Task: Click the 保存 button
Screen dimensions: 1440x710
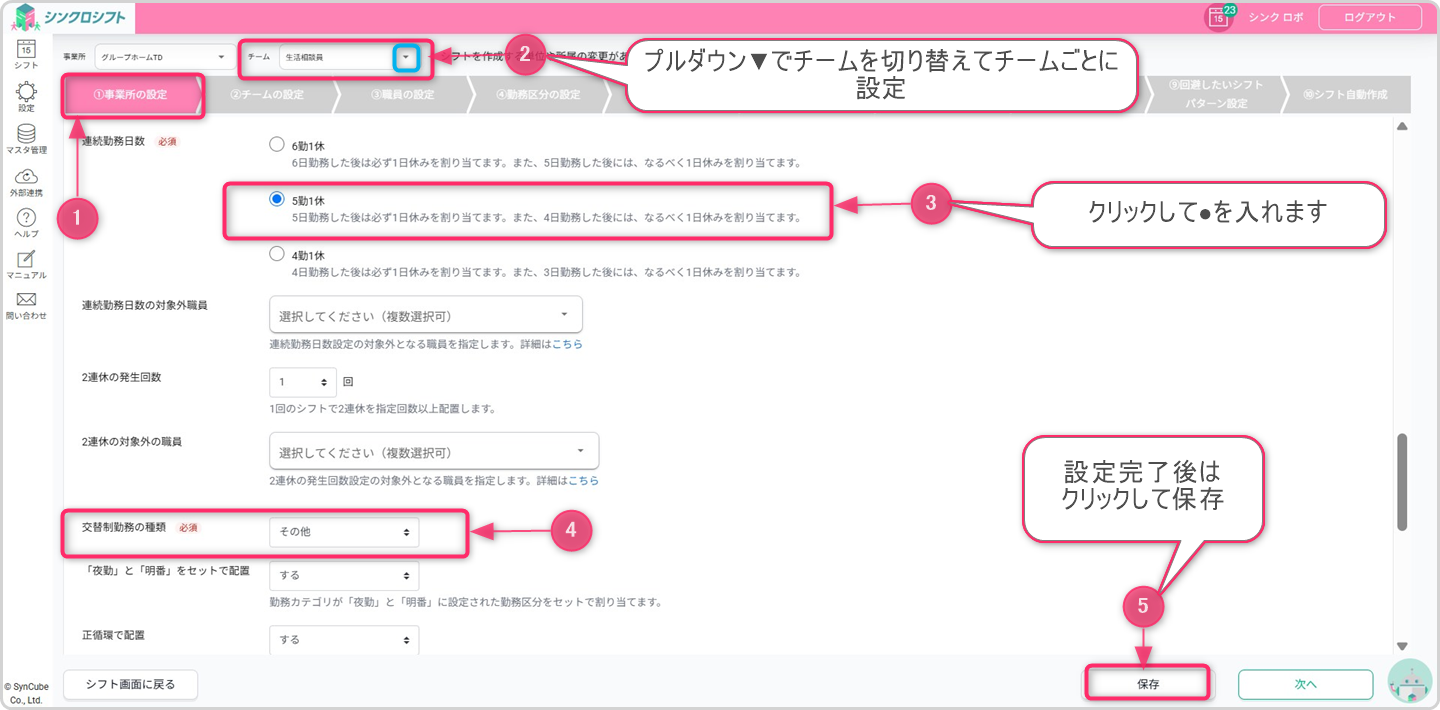Action: pyautogui.click(x=1147, y=684)
